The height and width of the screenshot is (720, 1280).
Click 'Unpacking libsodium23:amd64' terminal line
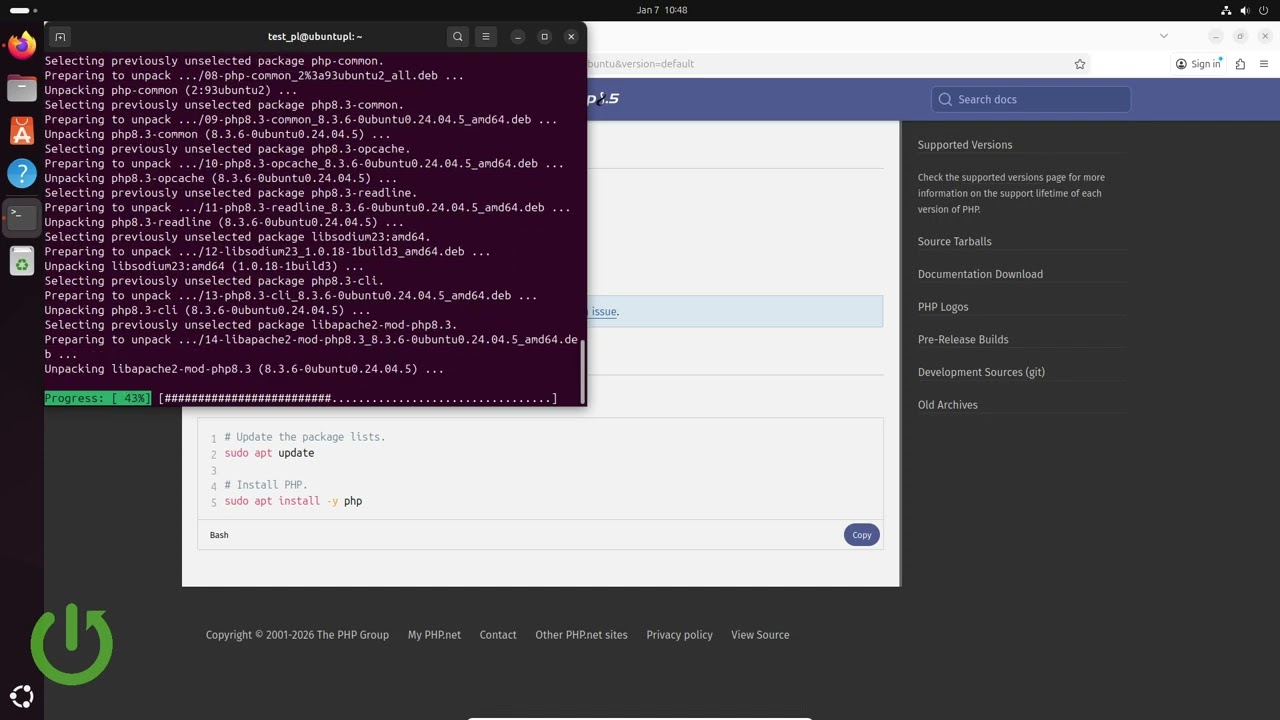click(204, 267)
